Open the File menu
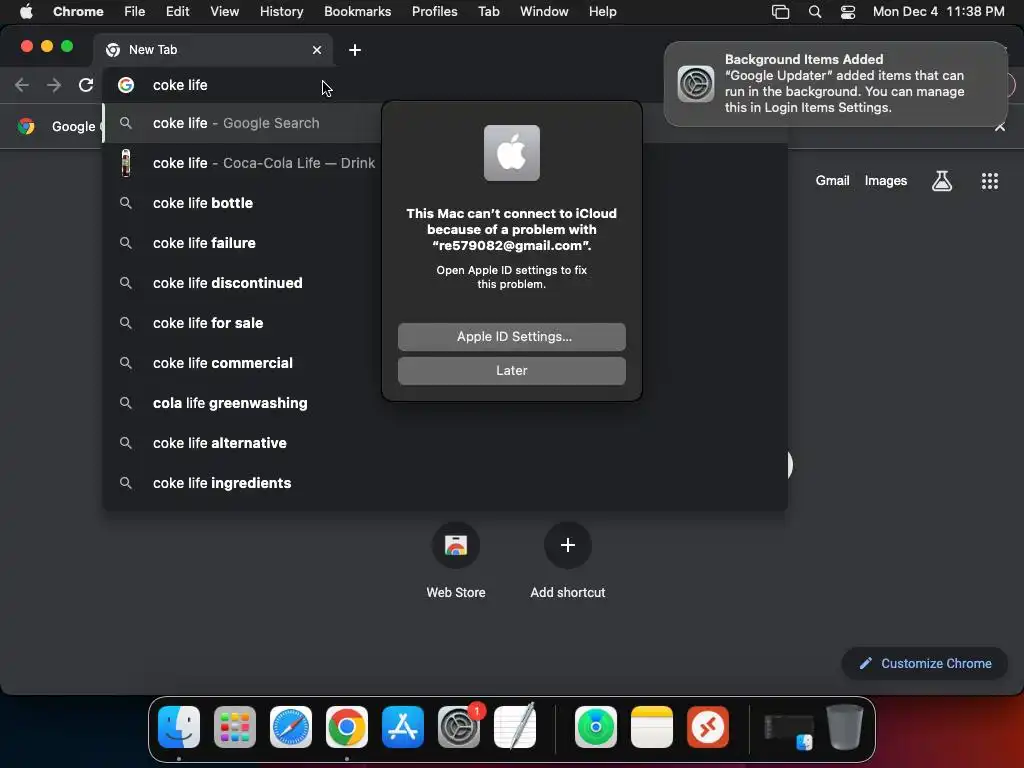1024x768 pixels. 135,12
